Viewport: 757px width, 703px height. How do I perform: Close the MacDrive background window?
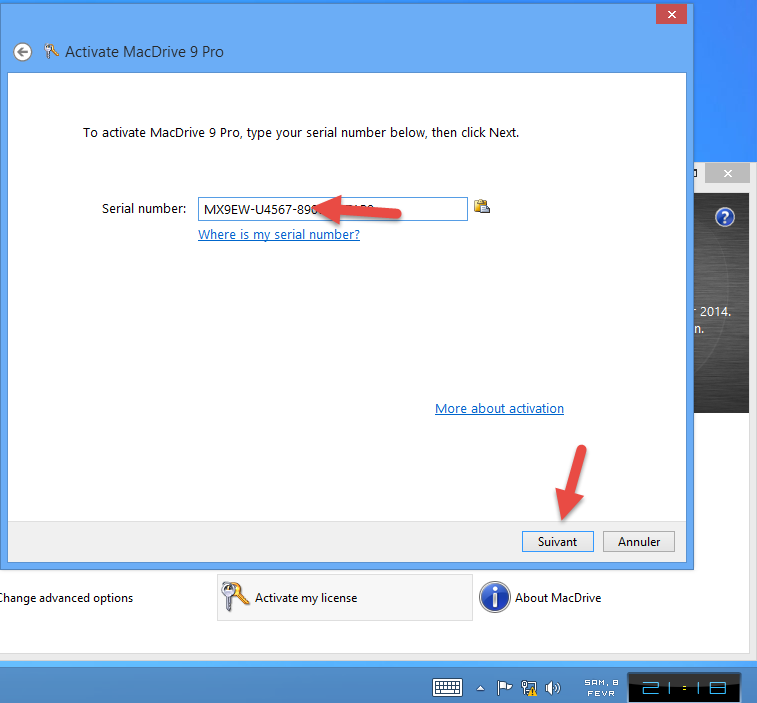728,173
